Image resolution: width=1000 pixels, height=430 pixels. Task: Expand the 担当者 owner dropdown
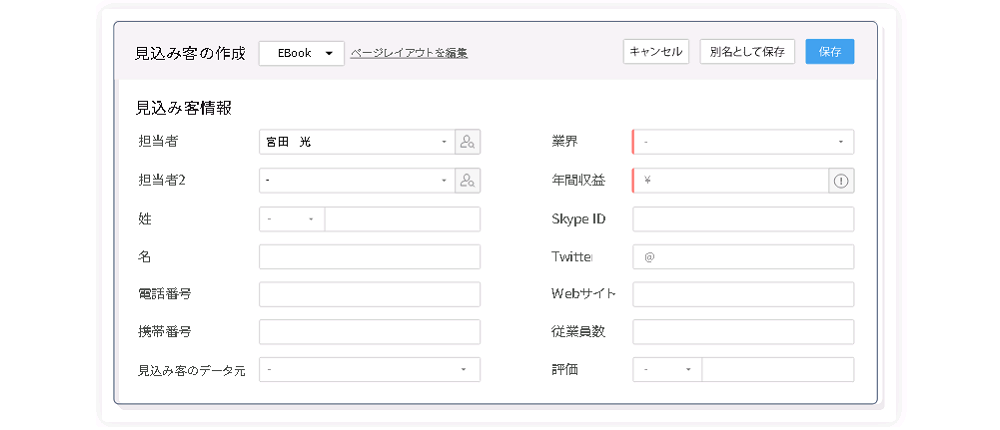point(357,142)
